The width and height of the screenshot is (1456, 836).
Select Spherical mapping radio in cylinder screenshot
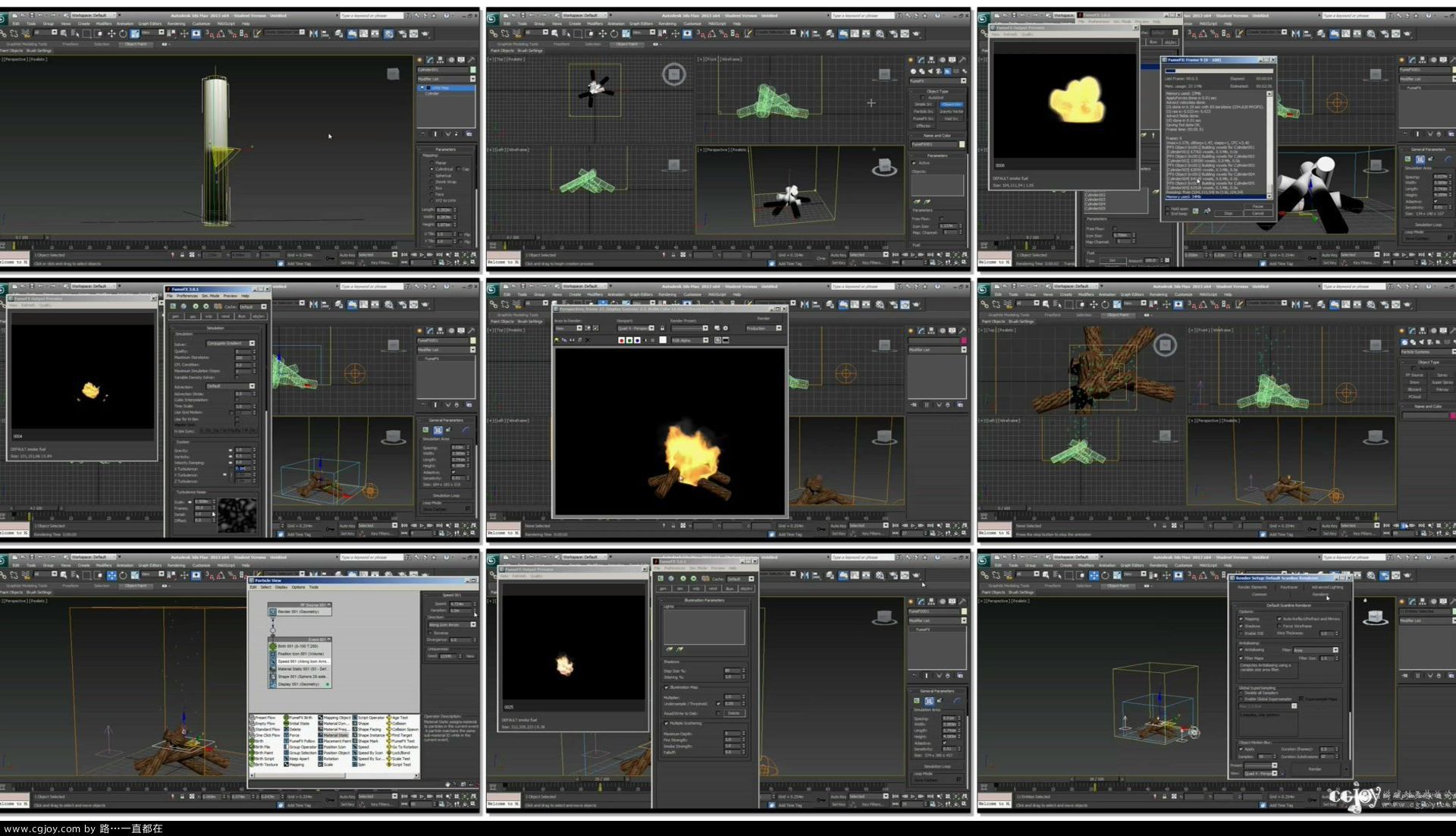coord(432,175)
